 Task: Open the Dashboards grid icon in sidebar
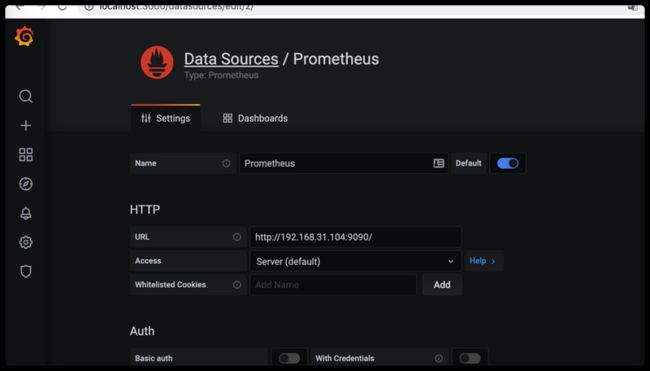click(26, 155)
